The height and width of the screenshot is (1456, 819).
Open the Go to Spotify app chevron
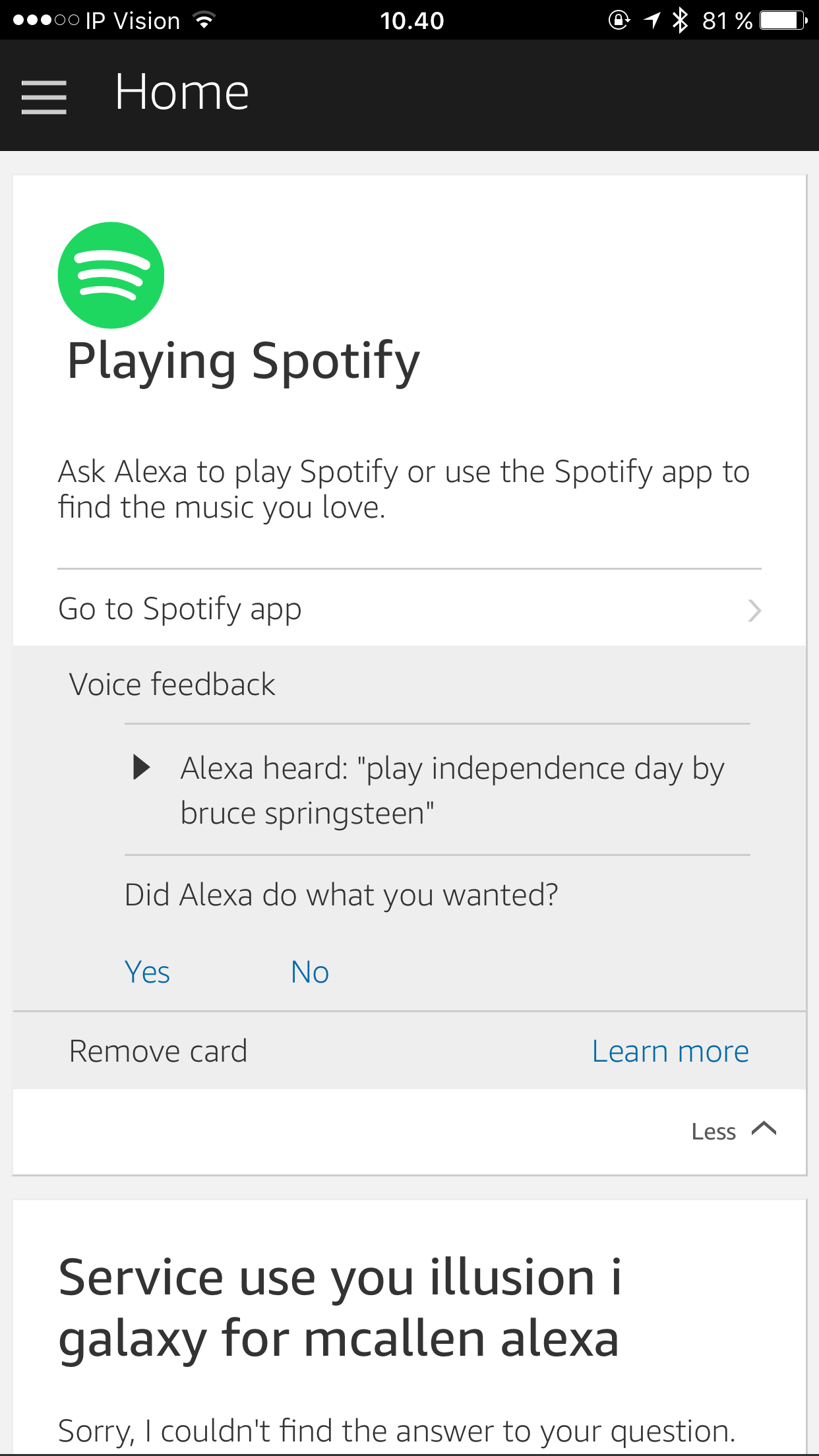(754, 611)
